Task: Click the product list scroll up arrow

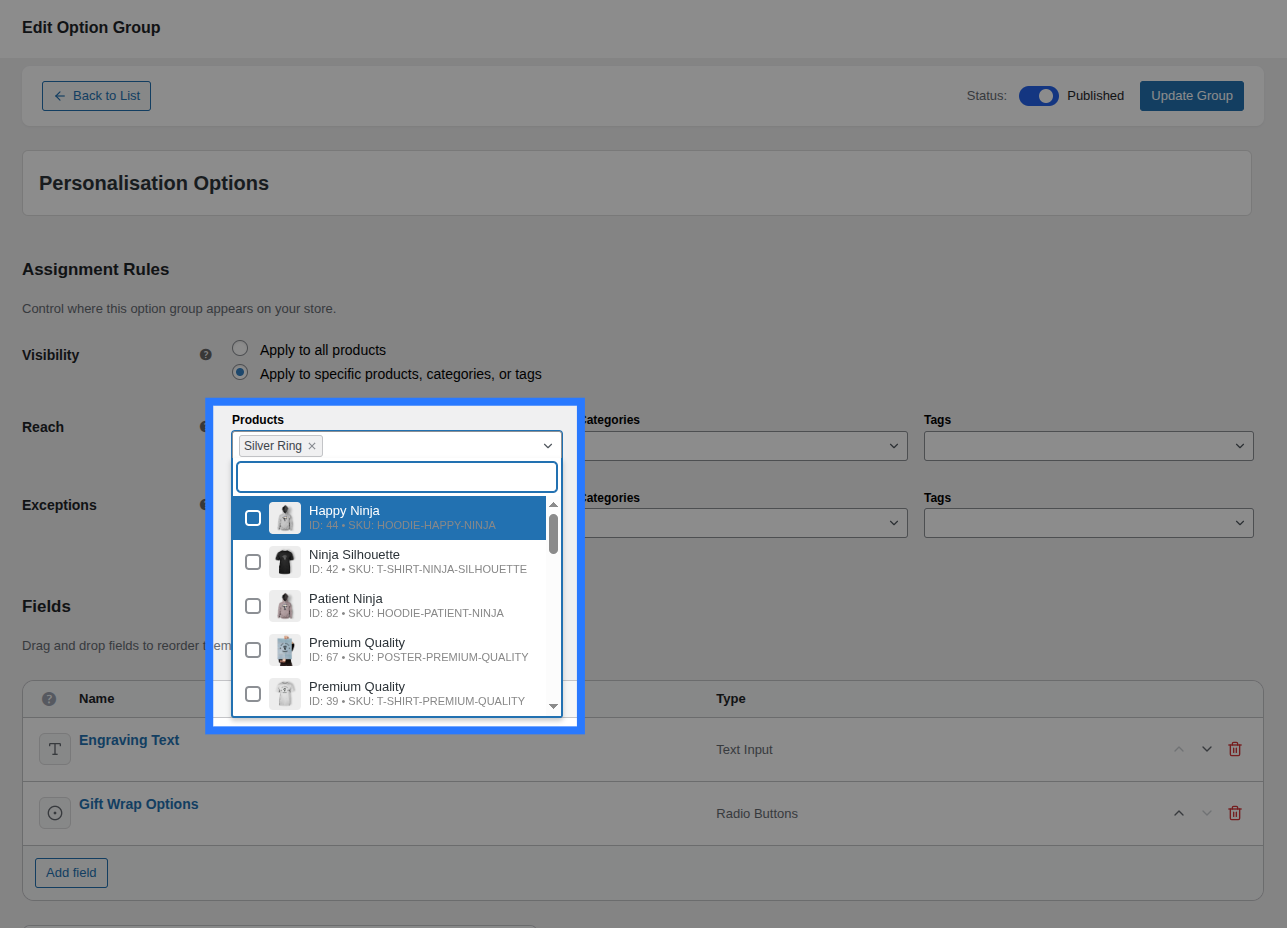Action: click(553, 505)
